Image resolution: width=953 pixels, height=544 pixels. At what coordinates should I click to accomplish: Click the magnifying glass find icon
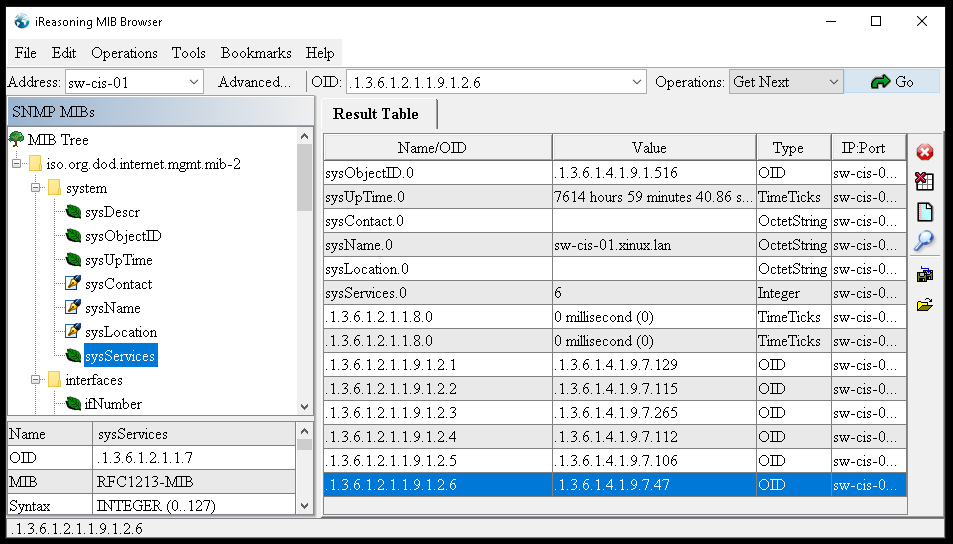coord(925,240)
